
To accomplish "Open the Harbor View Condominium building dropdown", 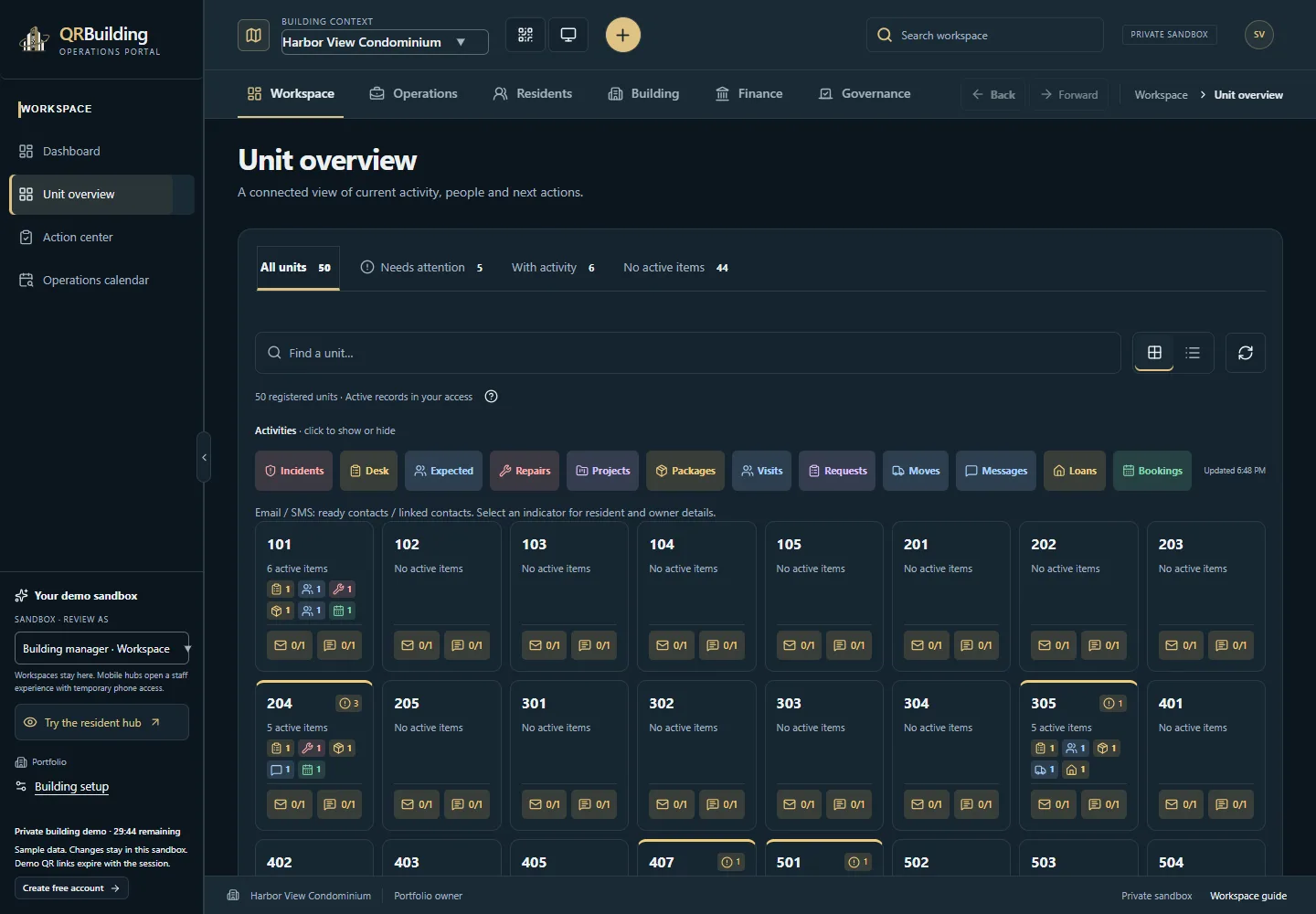I will (385, 42).
